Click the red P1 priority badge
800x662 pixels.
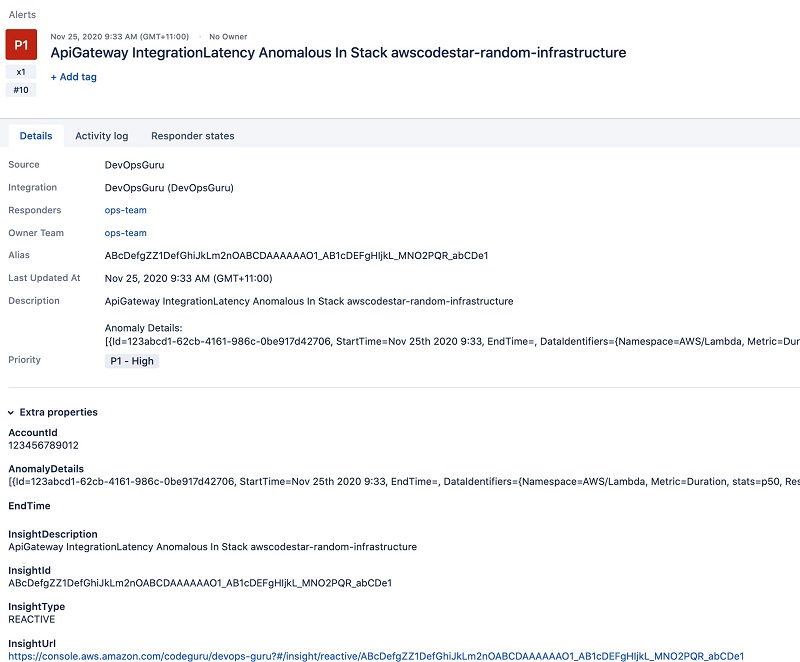point(21,45)
